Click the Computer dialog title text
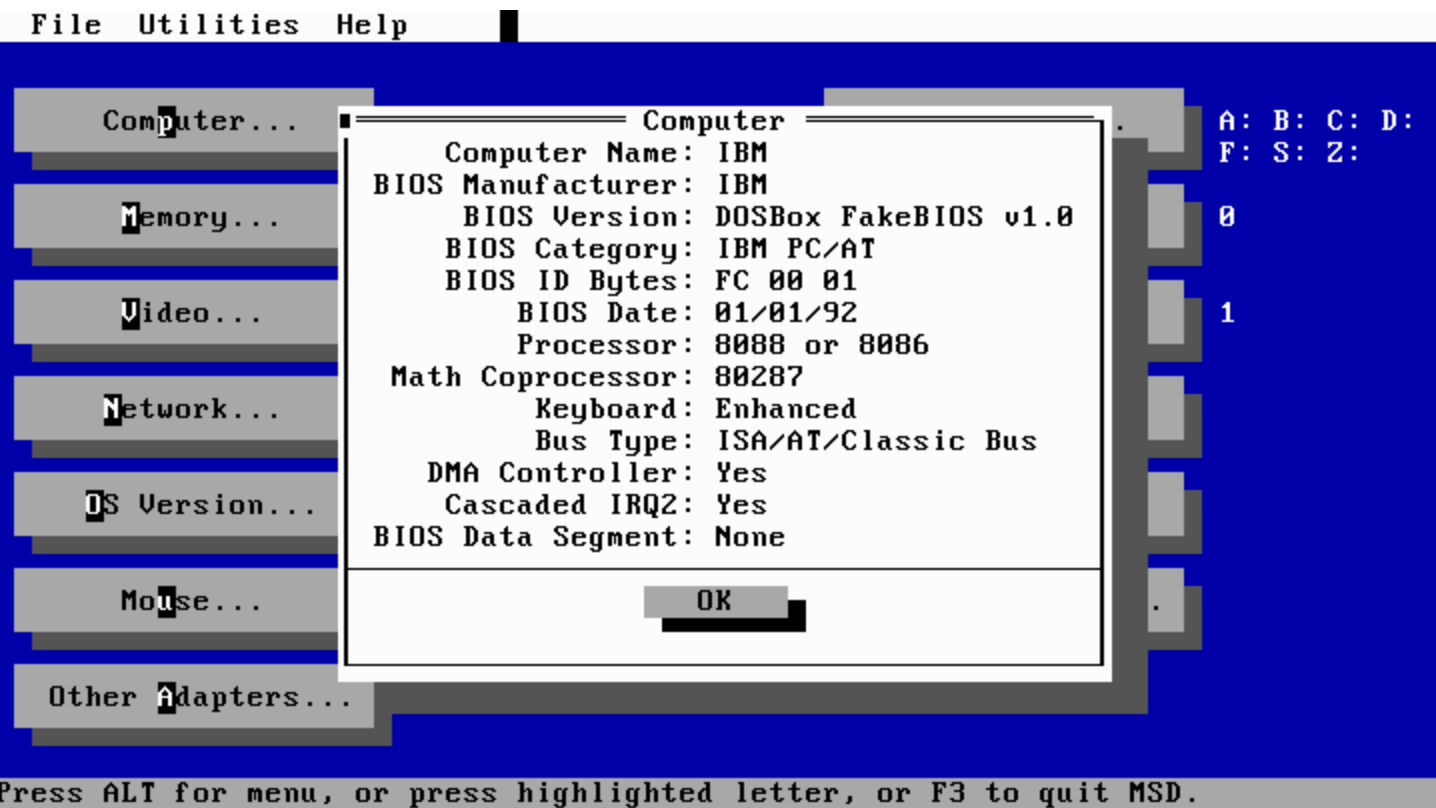 pyautogui.click(x=714, y=121)
